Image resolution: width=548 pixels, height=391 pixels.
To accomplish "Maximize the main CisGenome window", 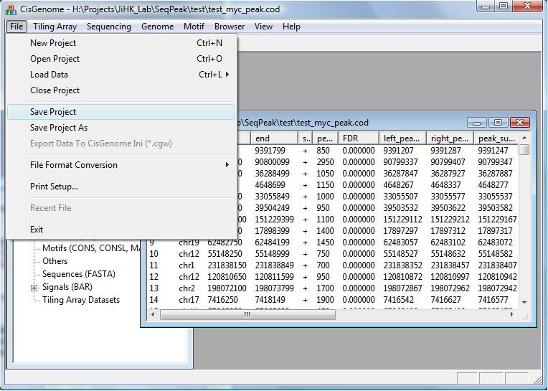I will tap(504, 6).
